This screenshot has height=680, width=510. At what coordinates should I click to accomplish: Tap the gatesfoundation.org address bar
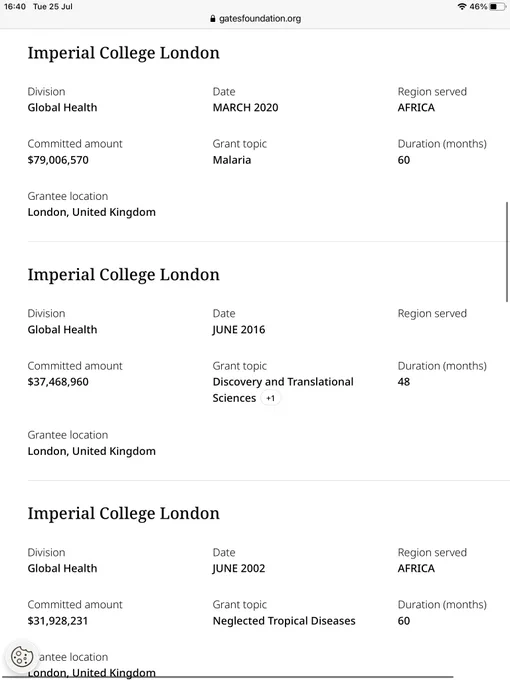(255, 19)
